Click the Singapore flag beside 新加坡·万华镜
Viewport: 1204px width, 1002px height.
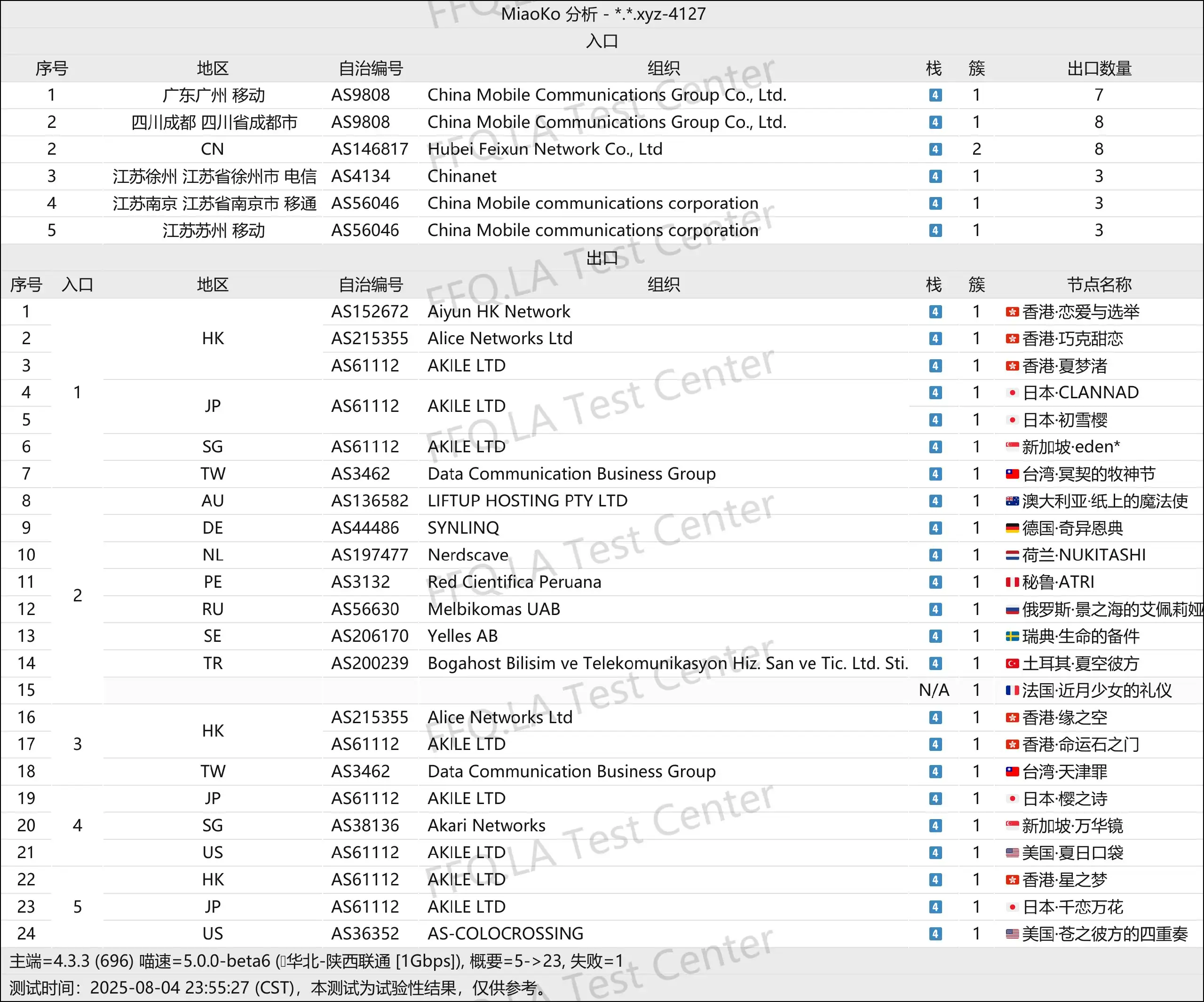tap(1012, 826)
